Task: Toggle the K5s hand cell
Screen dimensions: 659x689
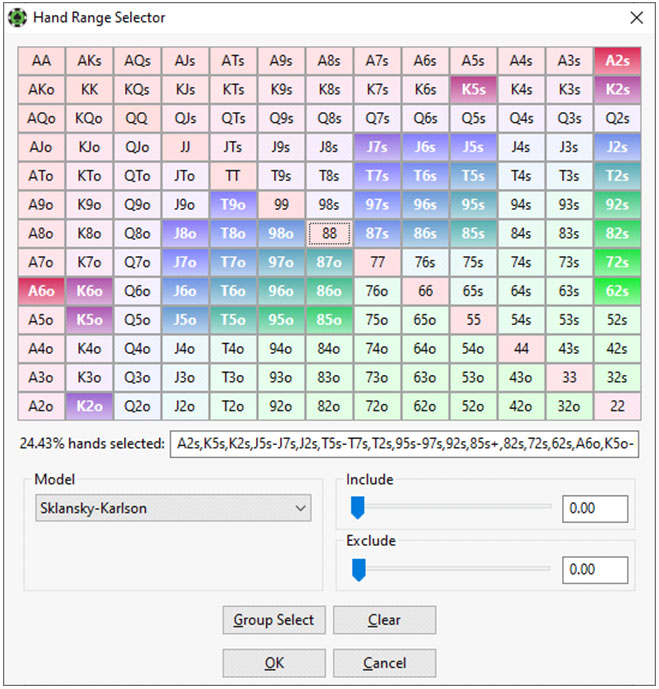Action: 473,89
